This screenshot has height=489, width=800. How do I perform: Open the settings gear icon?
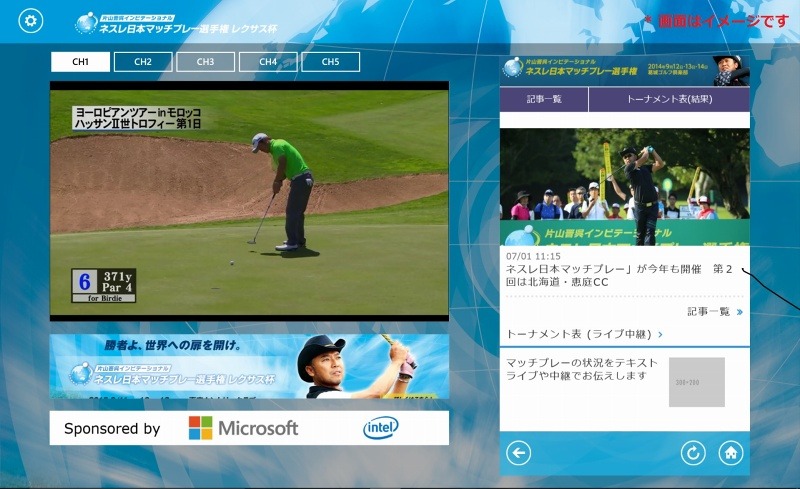pos(31,21)
